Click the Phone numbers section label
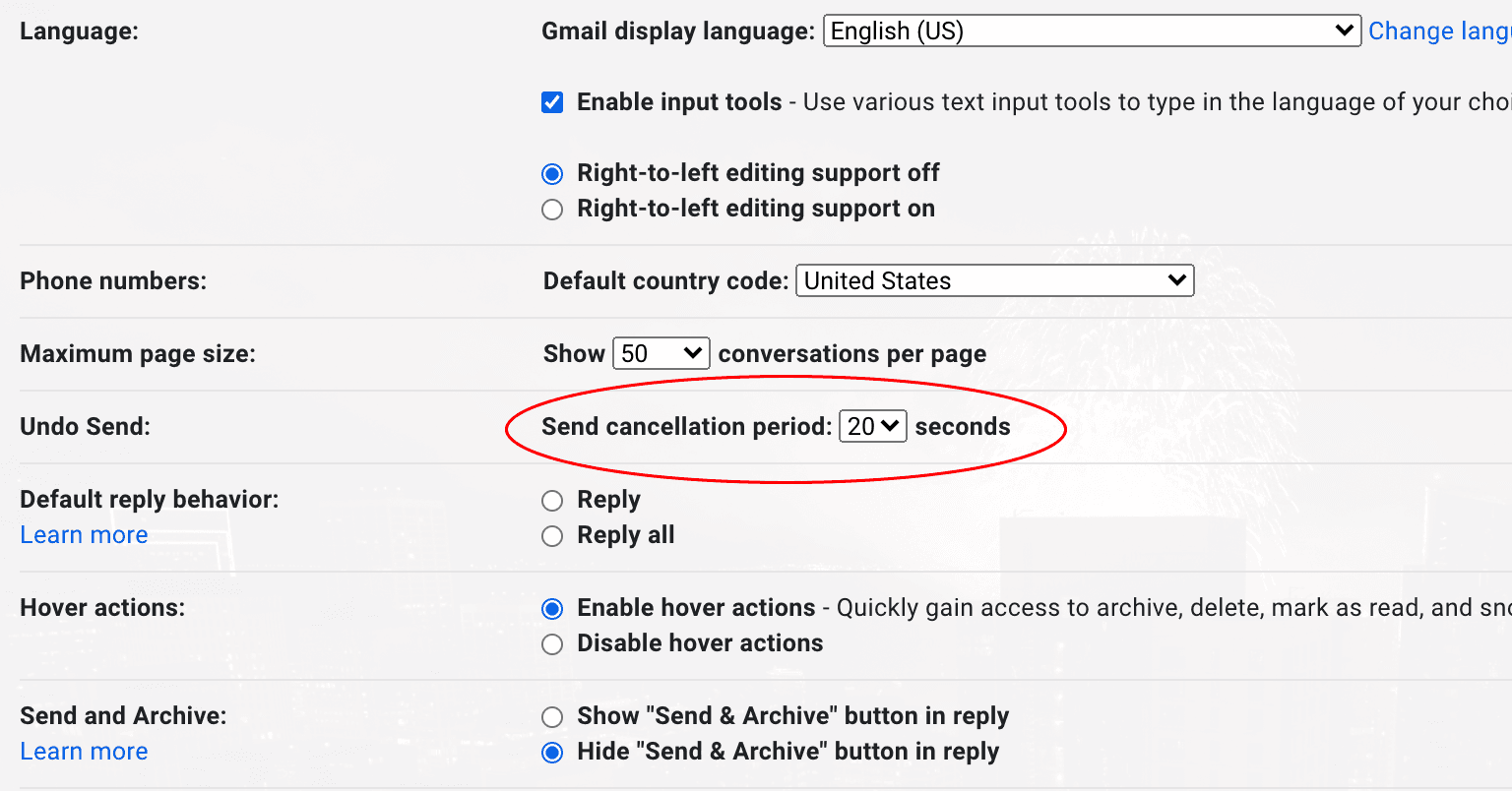This screenshot has width=1512, height=791. 113,280
